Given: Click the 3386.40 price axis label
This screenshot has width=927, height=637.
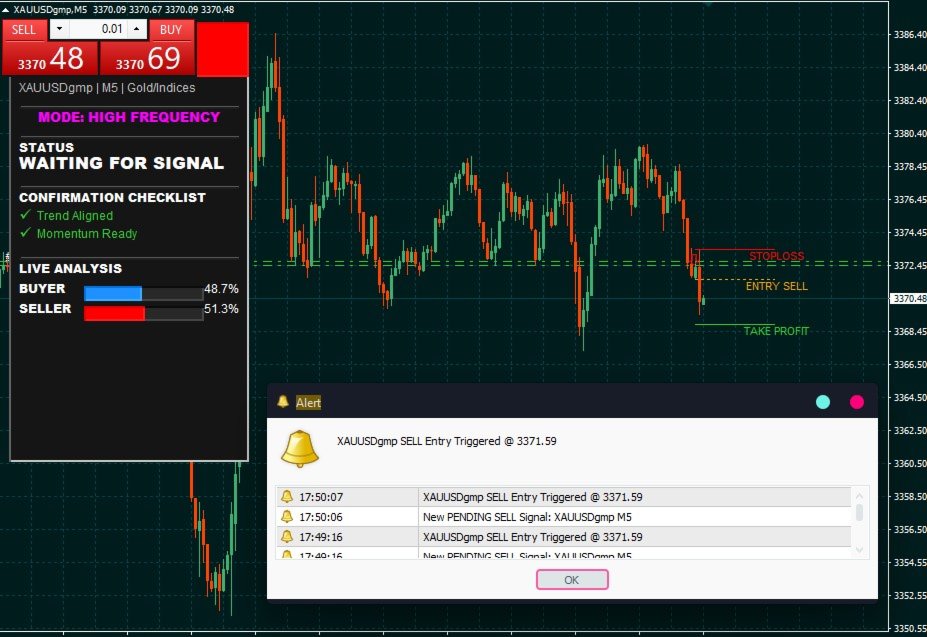Looking at the screenshot, I should pyautogui.click(x=910, y=34).
